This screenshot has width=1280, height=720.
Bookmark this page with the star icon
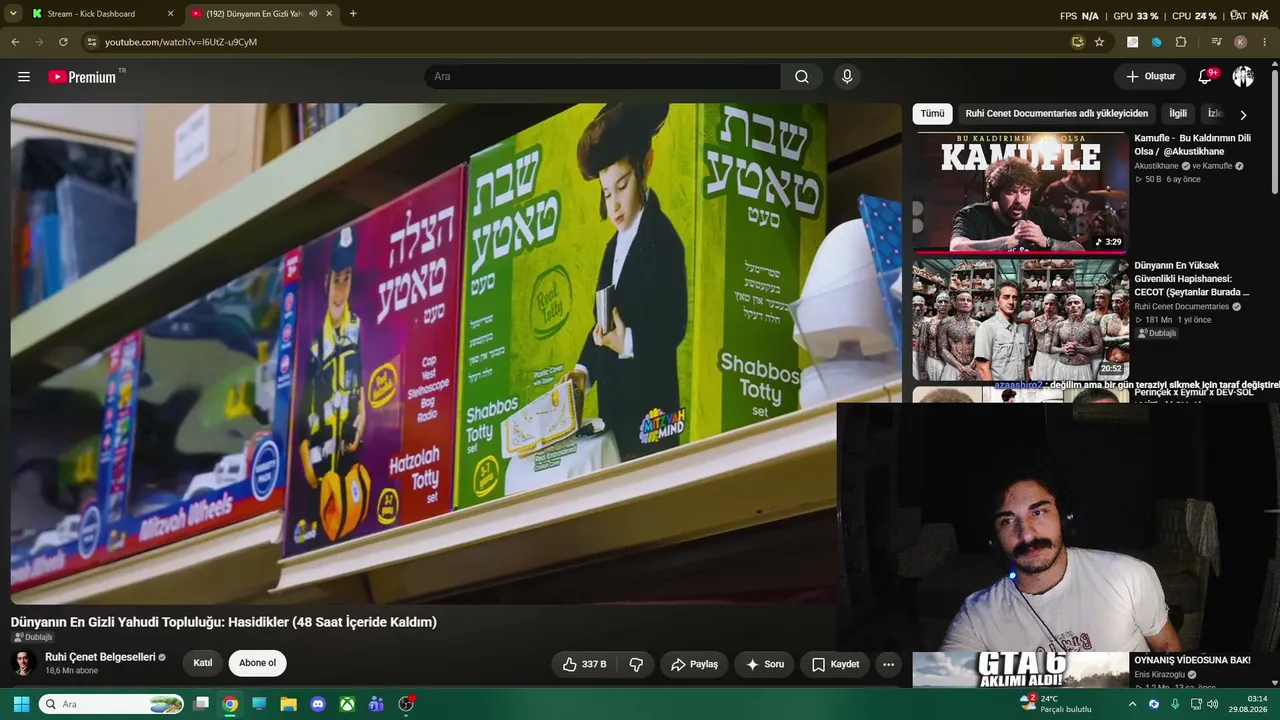[1099, 42]
